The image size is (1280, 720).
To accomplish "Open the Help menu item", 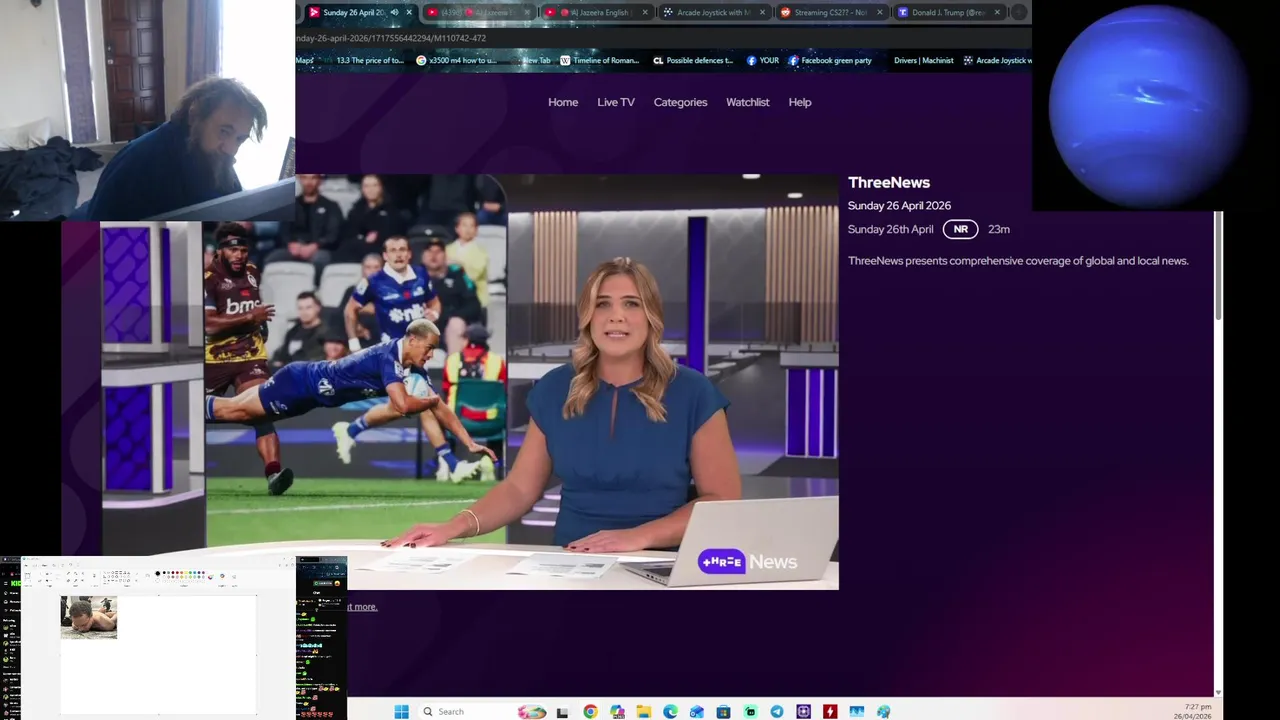I will (799, 102).
